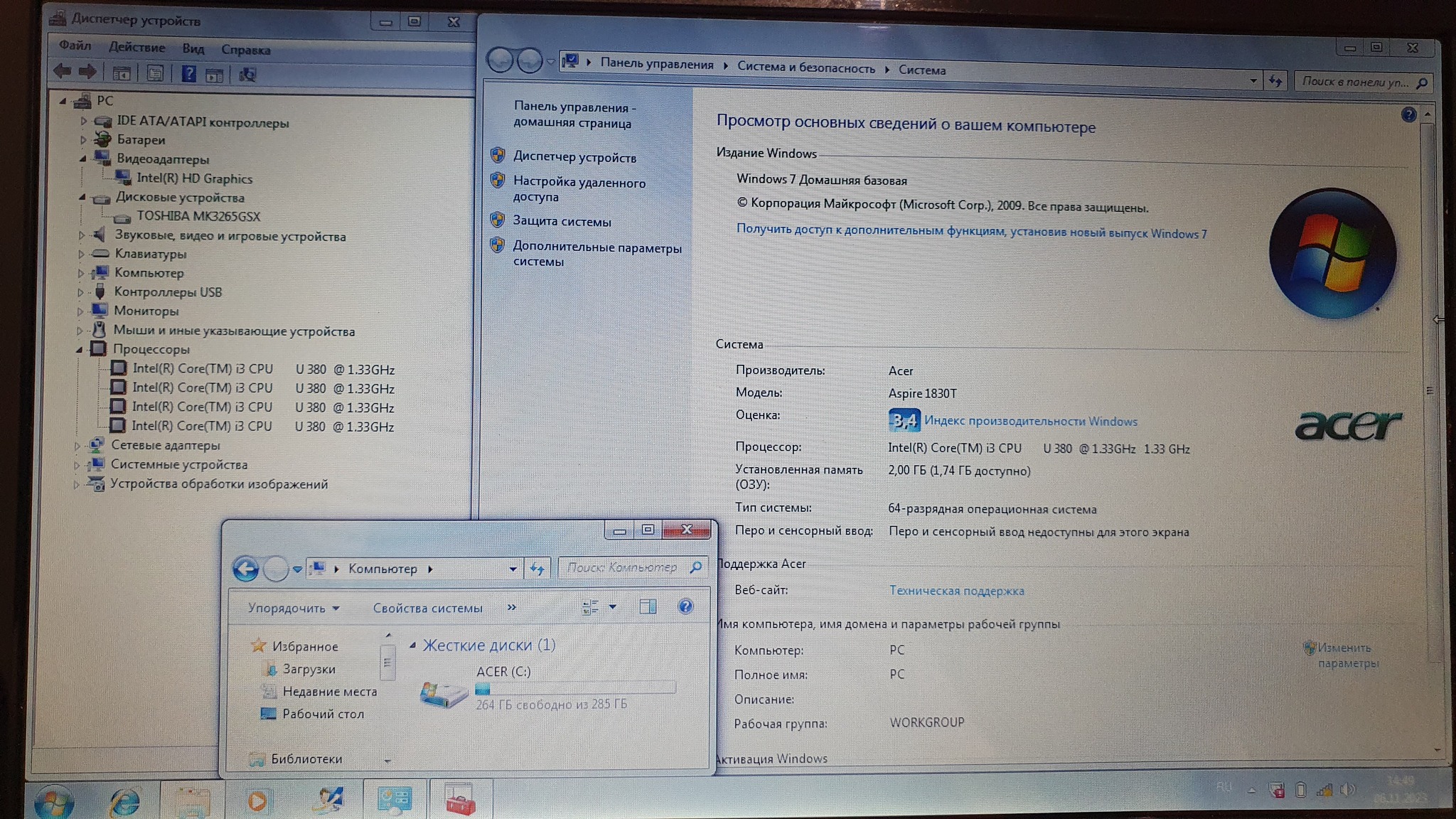Click the Техническая поддержка link
This screenshot has height=819, width=1456.
956,591
